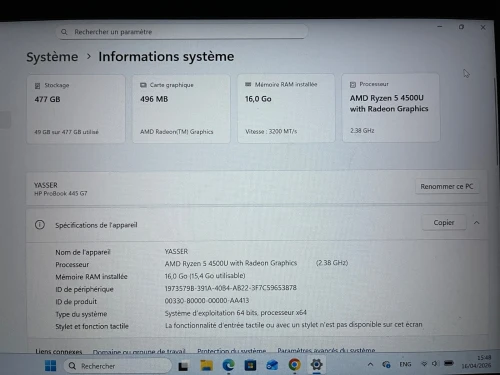Viewport: 500px width, 375px height.
Task: Open Domaine ou groupe de travail link
Action: [139, 352]
